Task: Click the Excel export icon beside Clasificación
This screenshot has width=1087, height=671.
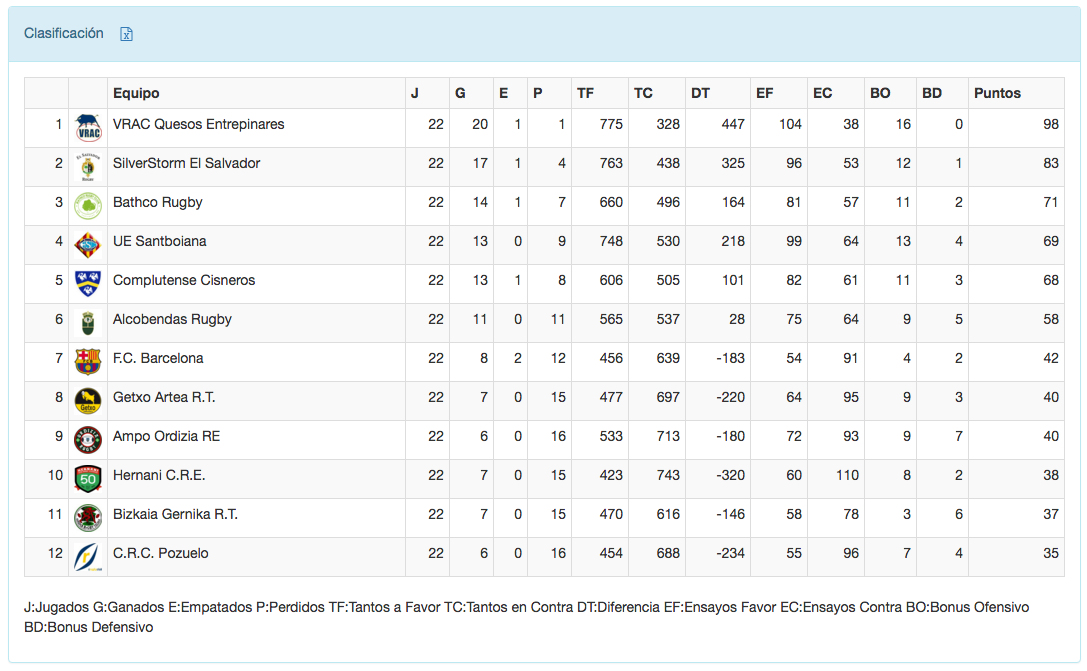Action: 127,34
